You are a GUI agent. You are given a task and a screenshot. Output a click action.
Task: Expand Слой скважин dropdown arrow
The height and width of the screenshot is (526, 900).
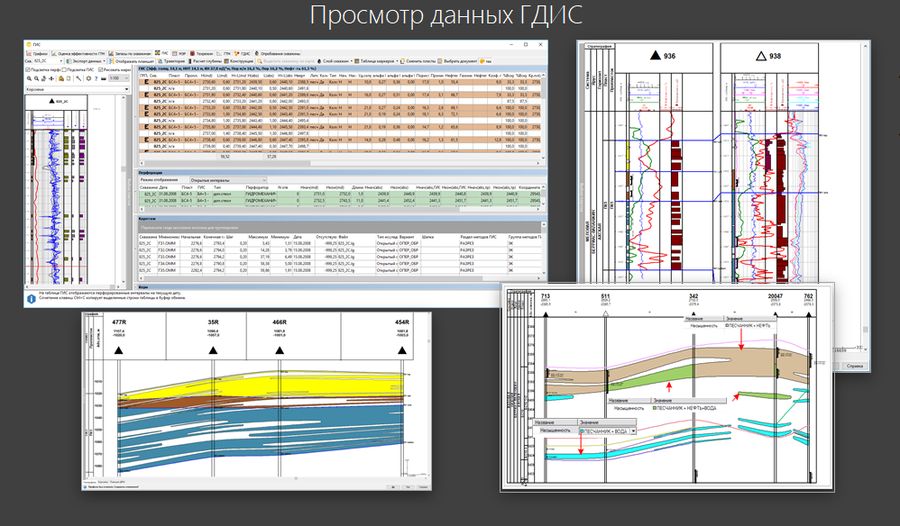point(351,61)
